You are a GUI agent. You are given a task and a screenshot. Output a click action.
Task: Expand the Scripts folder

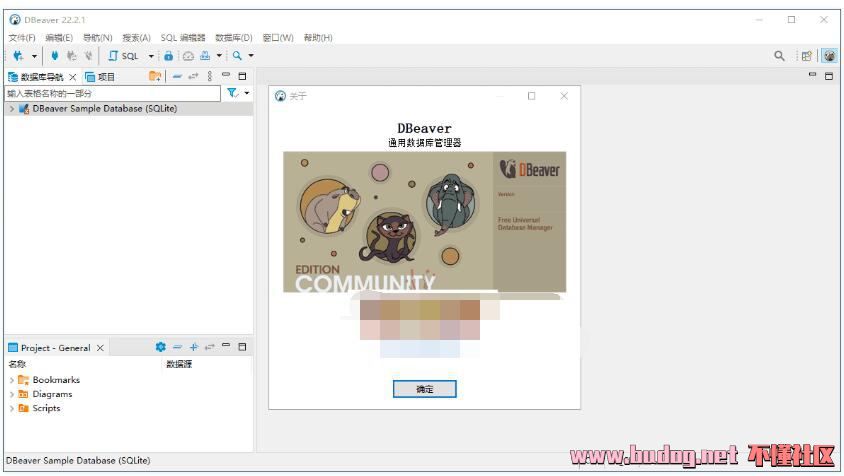tap(11, 408)
